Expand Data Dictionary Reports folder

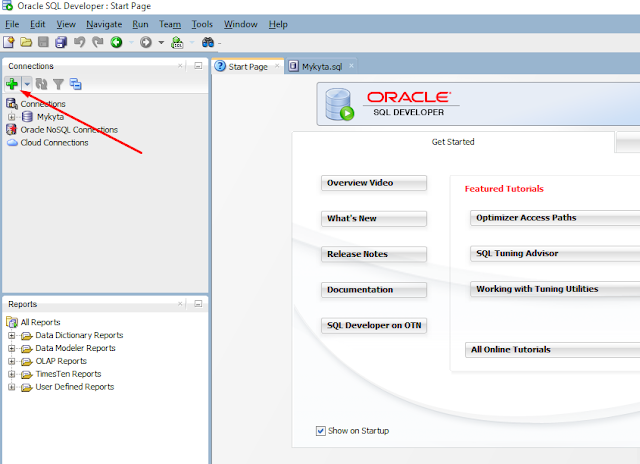pyautogui.click(x=11, y=335)
